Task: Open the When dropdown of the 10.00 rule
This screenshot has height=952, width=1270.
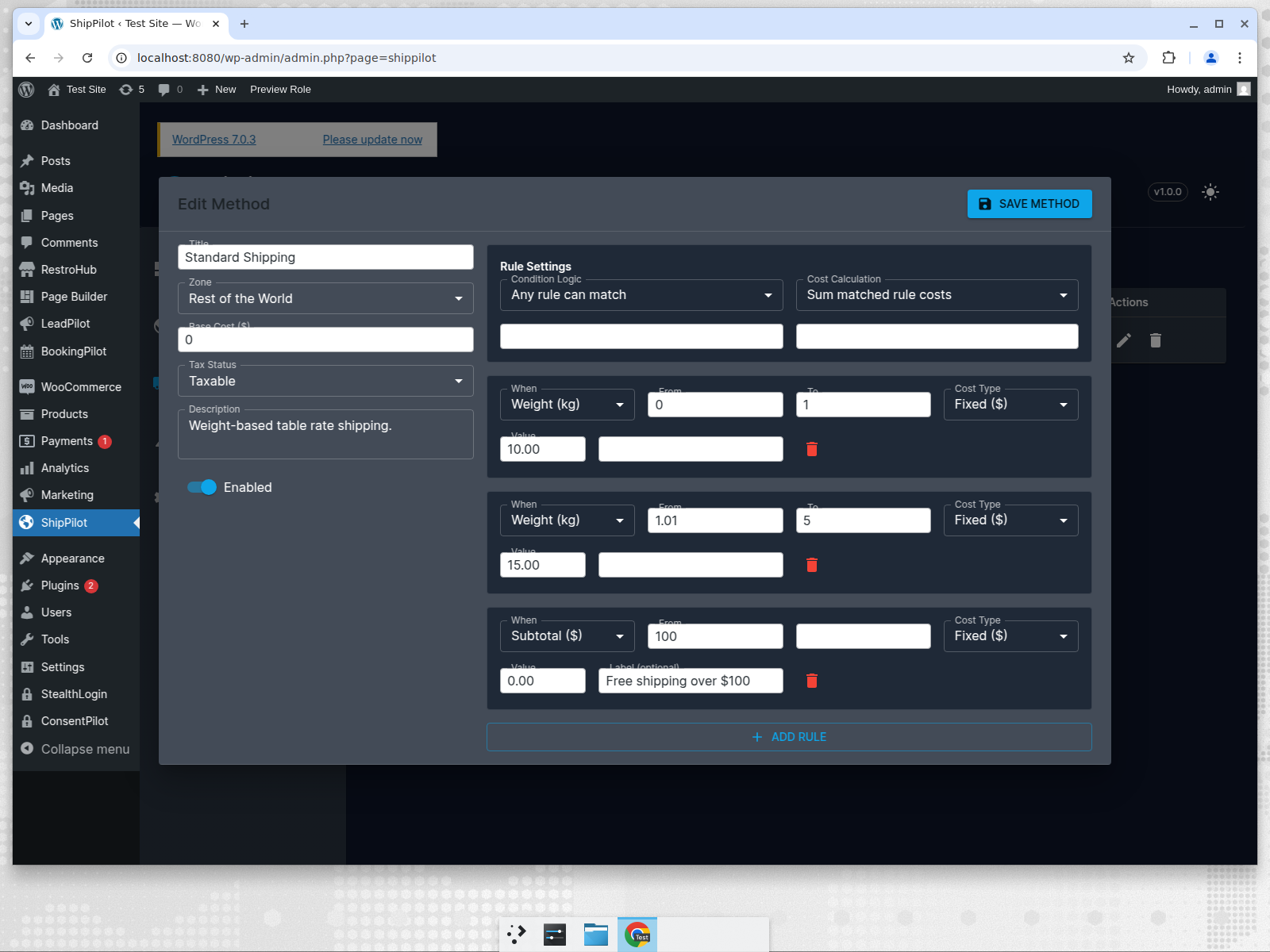Action: click(x=567, y=405)
